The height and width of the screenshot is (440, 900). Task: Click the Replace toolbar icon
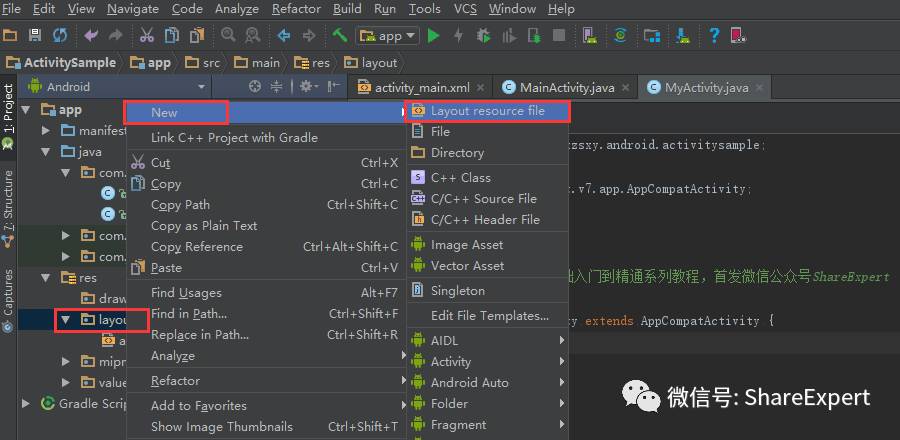253,36
